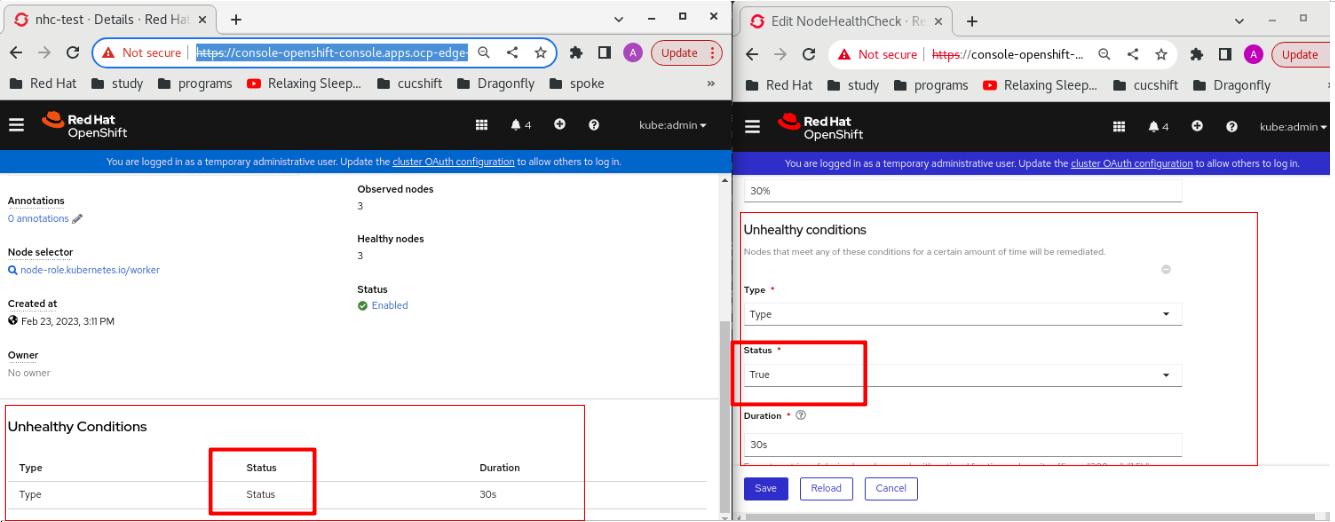Click Created at Feb 23, 2023 timestamp
Image resolution: width=1335 pixels, height=522 pixels.
[x=68, y=321]
